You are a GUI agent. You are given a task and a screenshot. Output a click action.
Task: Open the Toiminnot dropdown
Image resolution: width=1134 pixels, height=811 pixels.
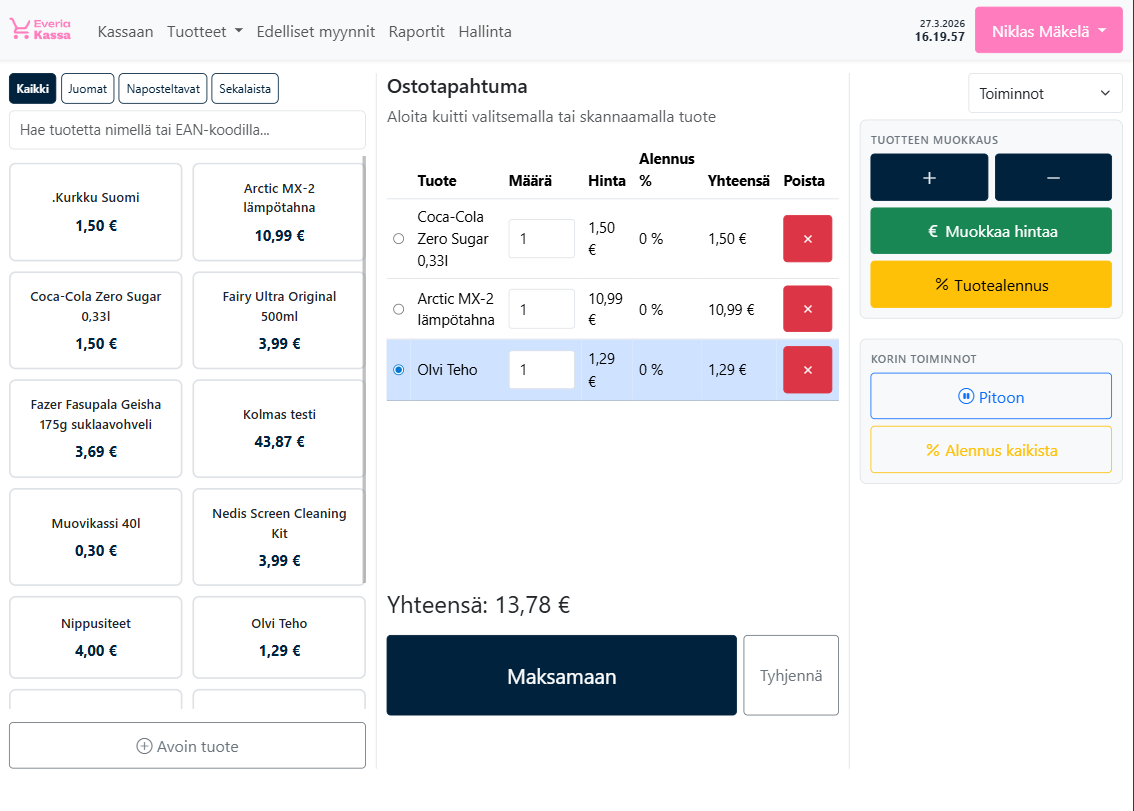point(1044,93)
